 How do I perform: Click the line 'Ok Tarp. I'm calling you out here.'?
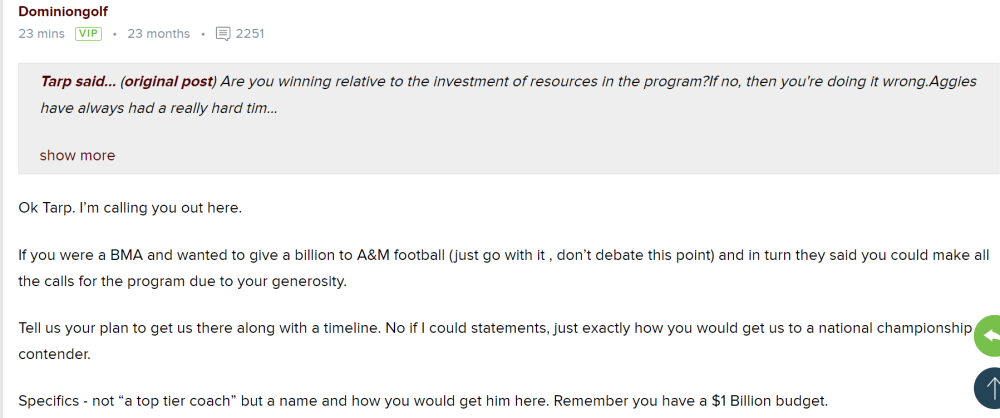point(130,208)
